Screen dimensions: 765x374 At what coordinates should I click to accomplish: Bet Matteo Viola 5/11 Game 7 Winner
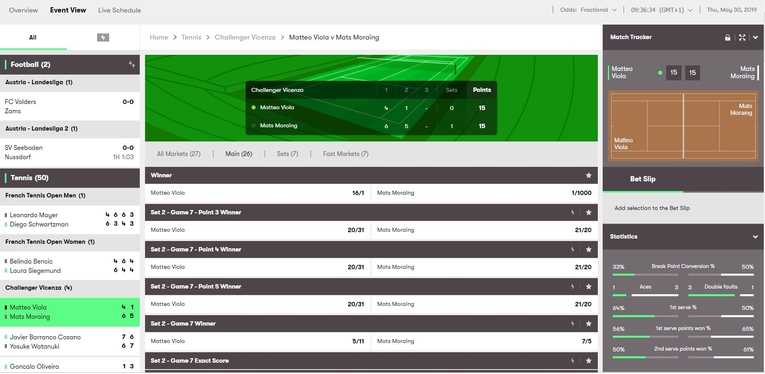pyautogui.click(x=258, y=341)
